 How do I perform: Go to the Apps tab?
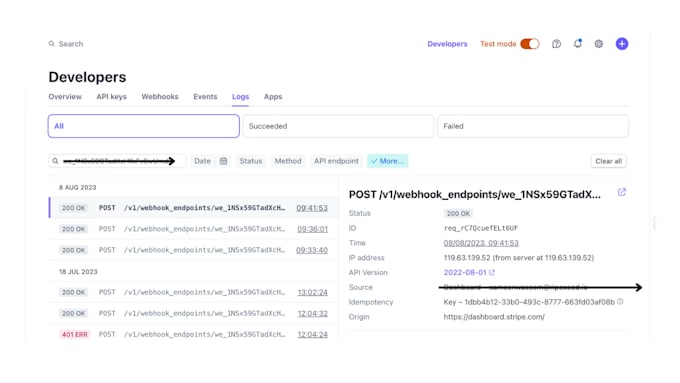tap(273, 97)
